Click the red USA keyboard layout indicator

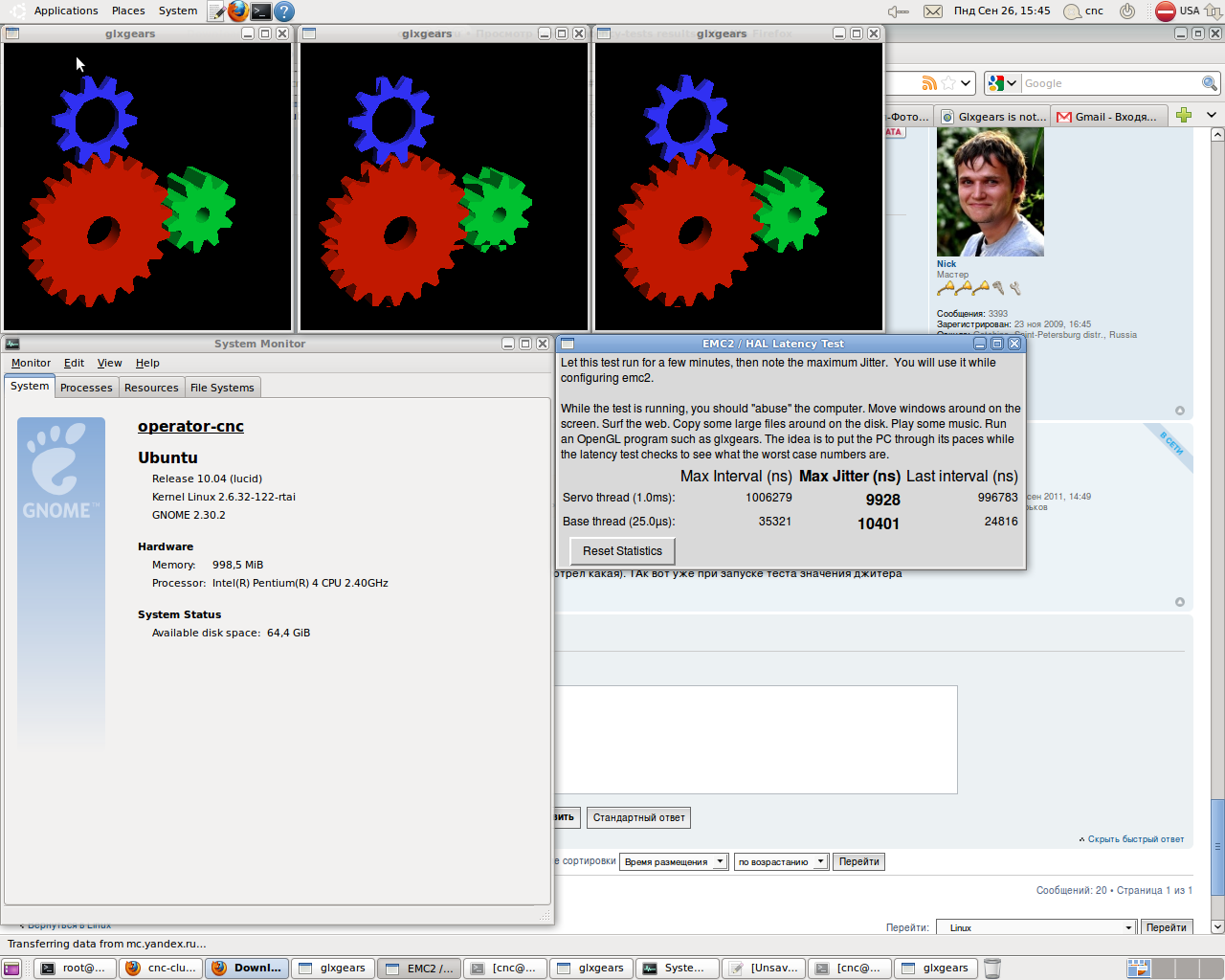click(1177, 11)
